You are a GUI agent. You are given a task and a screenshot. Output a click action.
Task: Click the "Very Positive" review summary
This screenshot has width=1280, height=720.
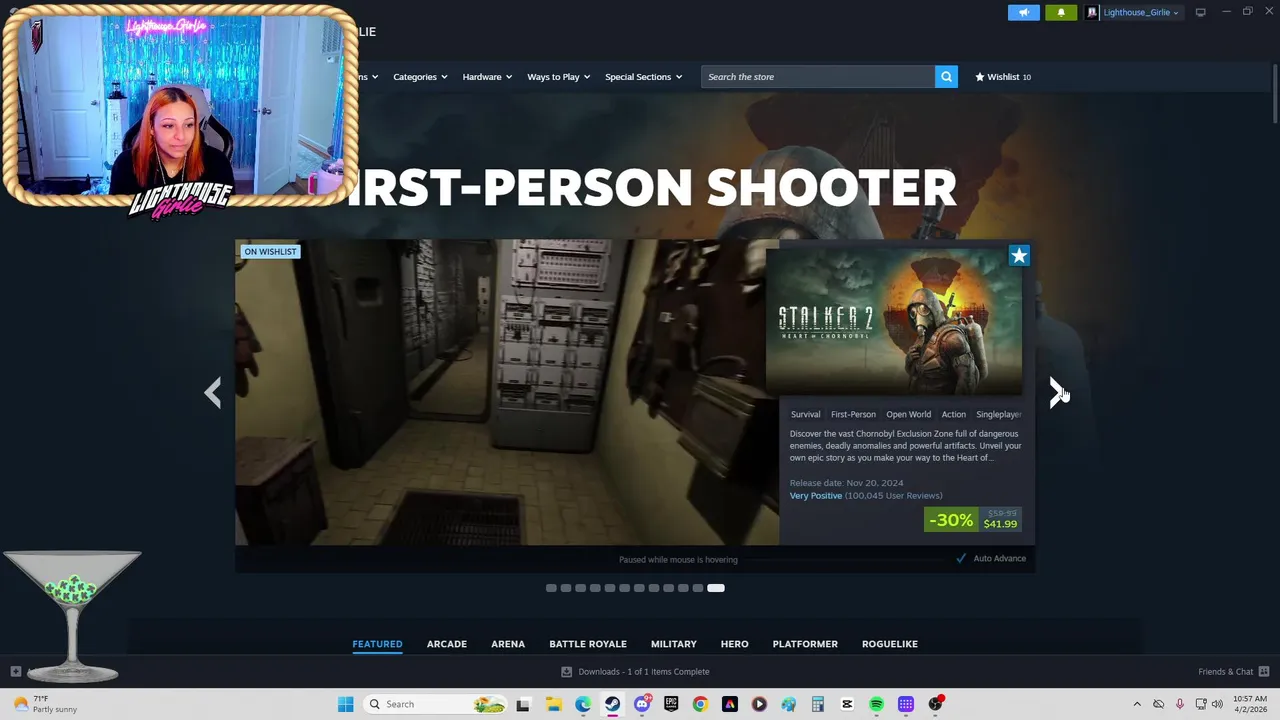[x=816, y=496]
